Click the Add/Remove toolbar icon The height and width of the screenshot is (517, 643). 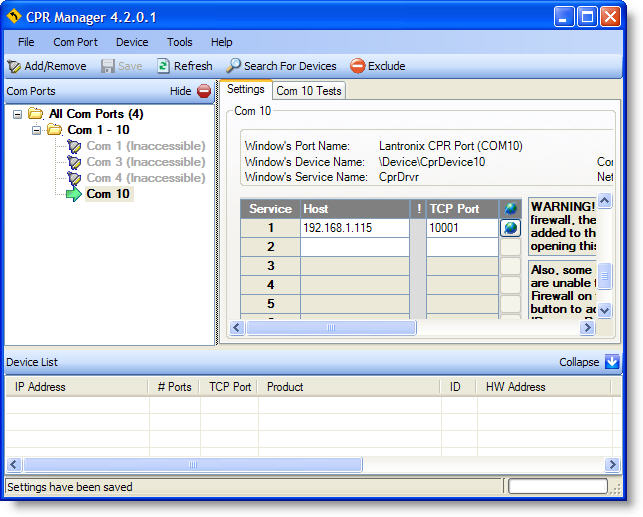14,66
